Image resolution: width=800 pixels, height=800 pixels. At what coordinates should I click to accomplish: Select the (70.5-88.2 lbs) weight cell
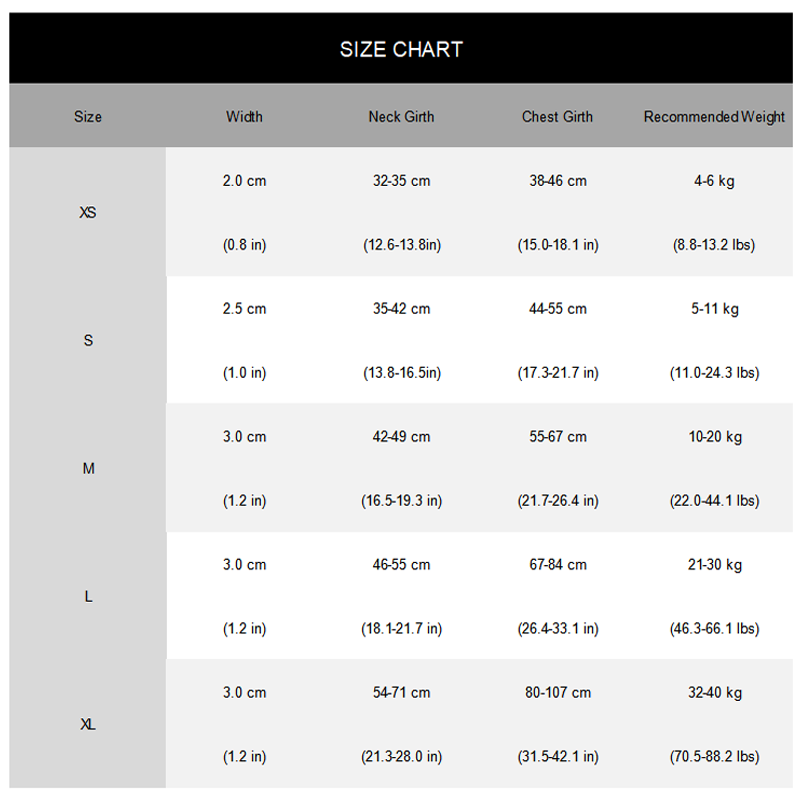click(714, 756)
